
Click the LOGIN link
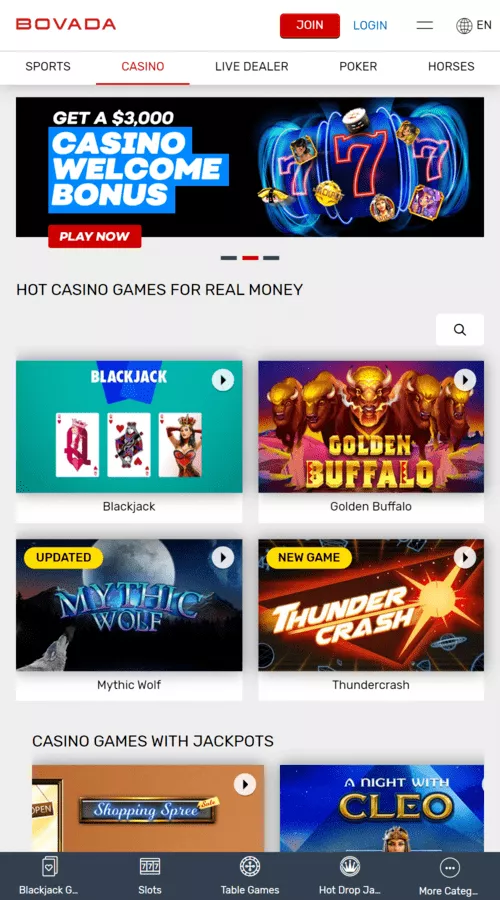click(370, 25)
